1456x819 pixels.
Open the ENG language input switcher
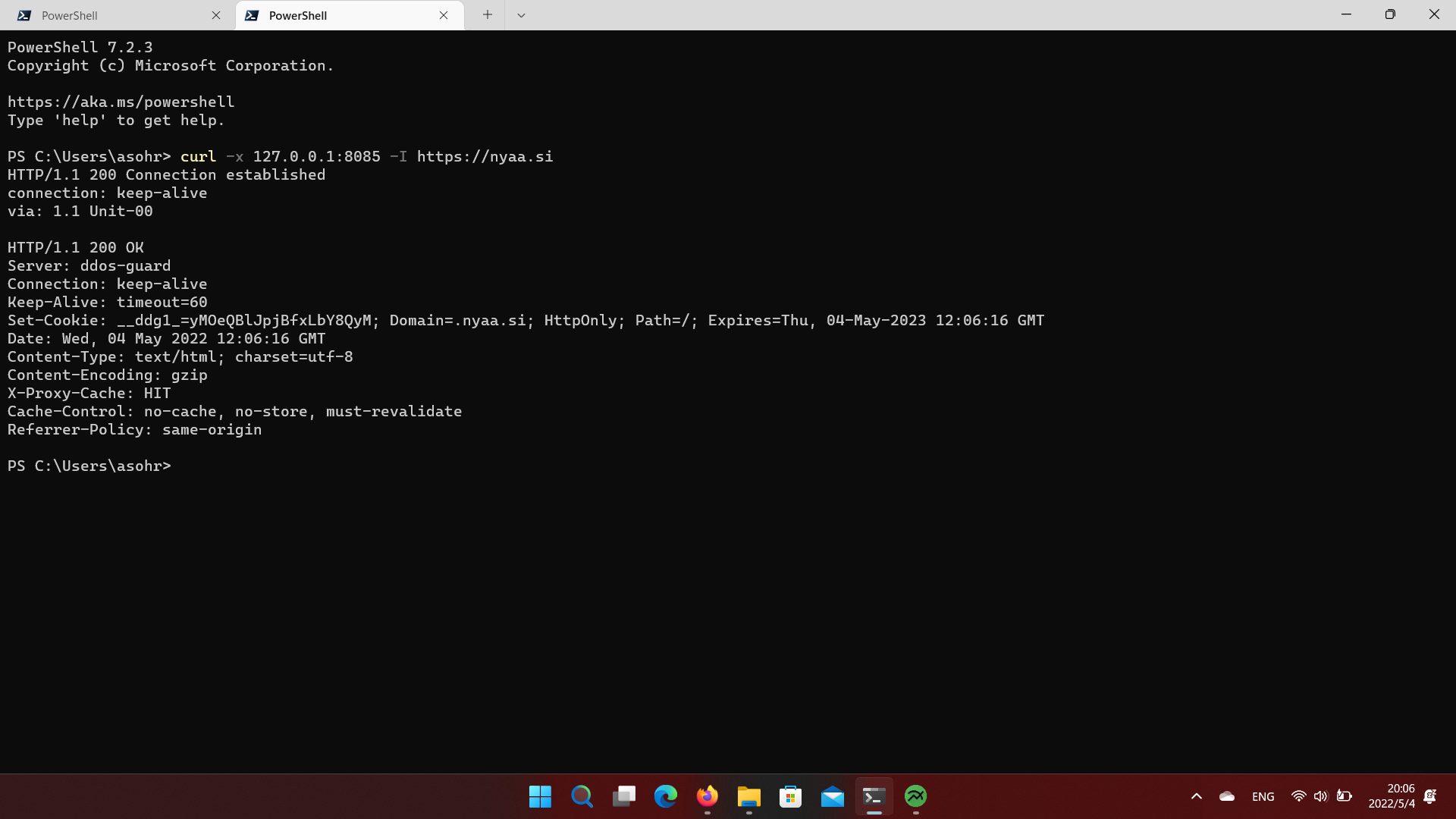click(x=1263, y=796)
